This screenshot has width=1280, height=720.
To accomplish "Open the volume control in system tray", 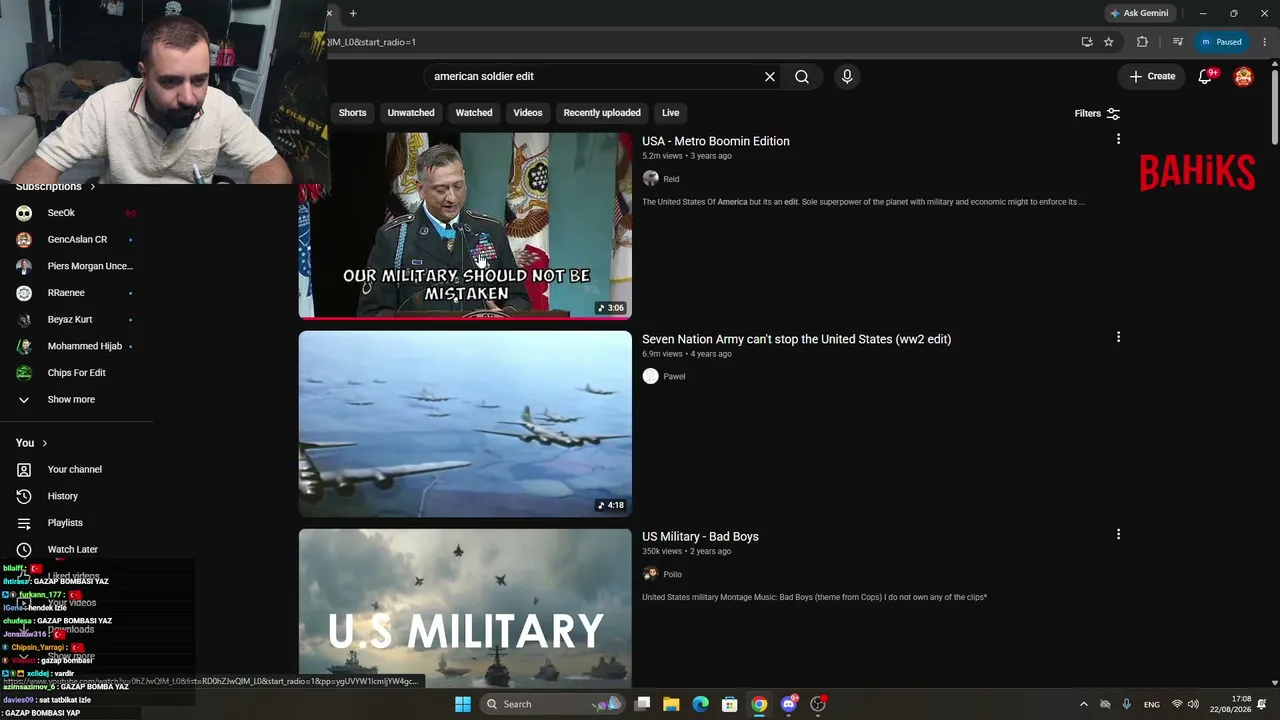I will [1193, 704].
